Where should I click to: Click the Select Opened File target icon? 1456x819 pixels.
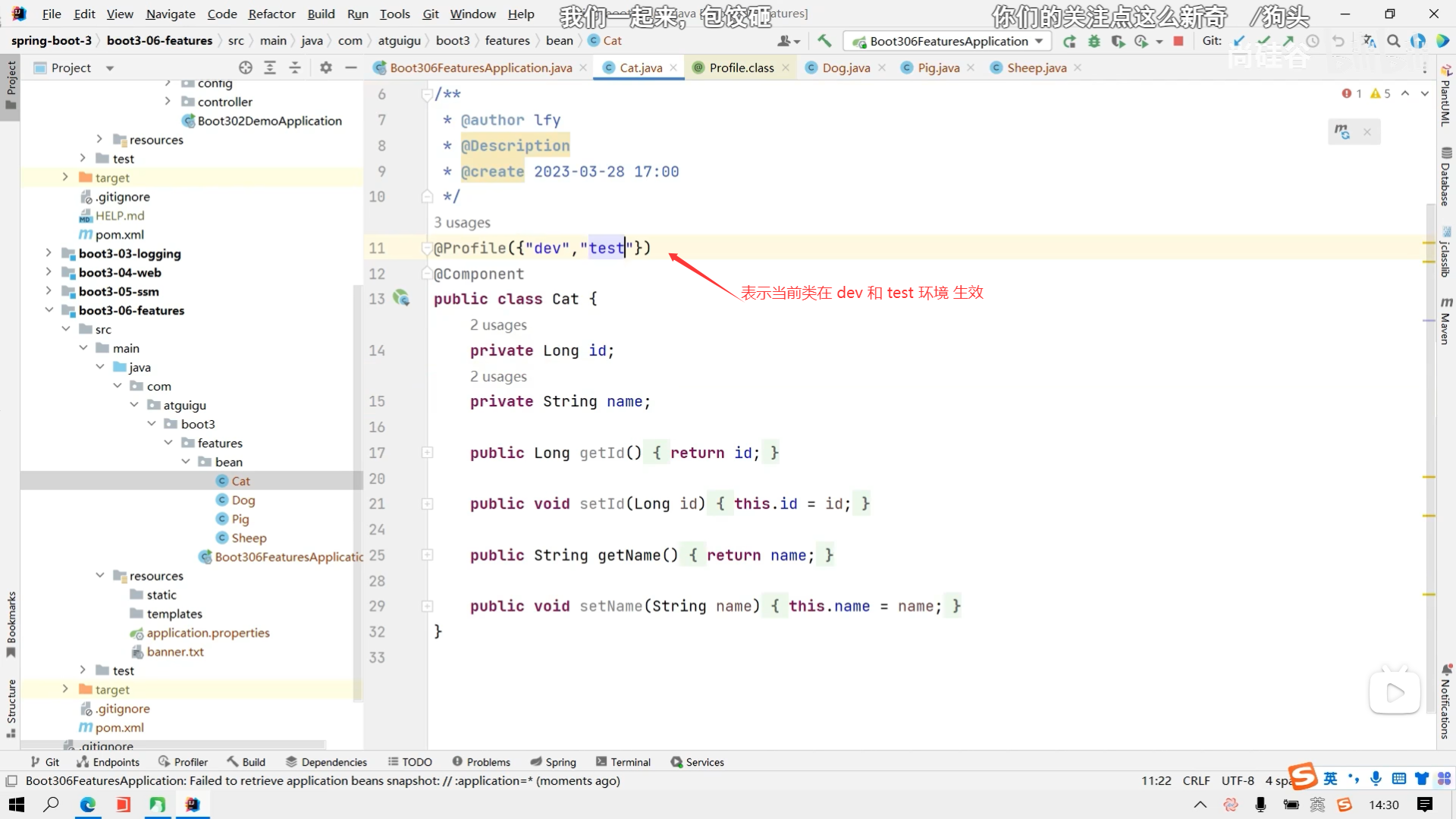click(245, 67)
